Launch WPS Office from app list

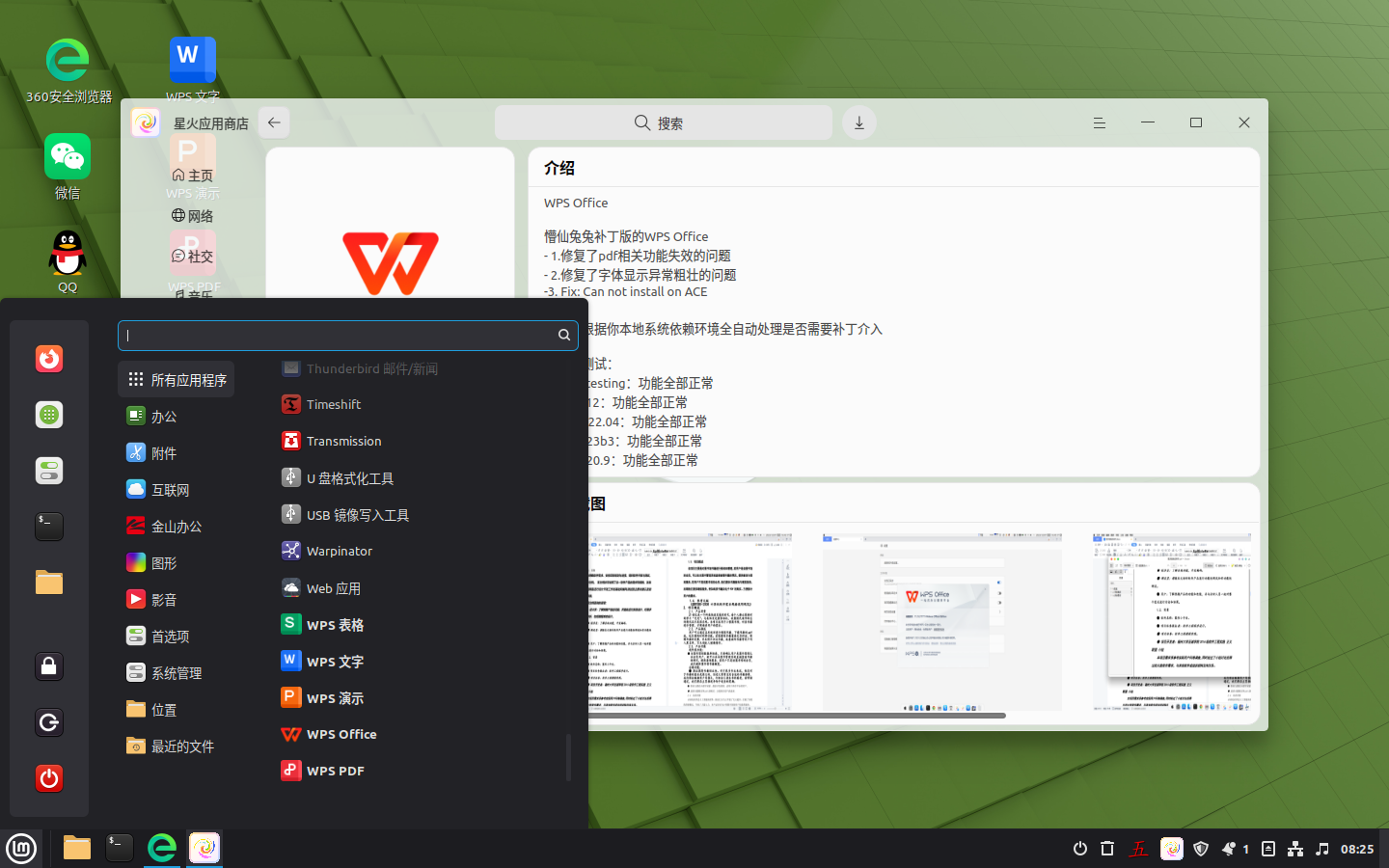[x=421, y=734]
